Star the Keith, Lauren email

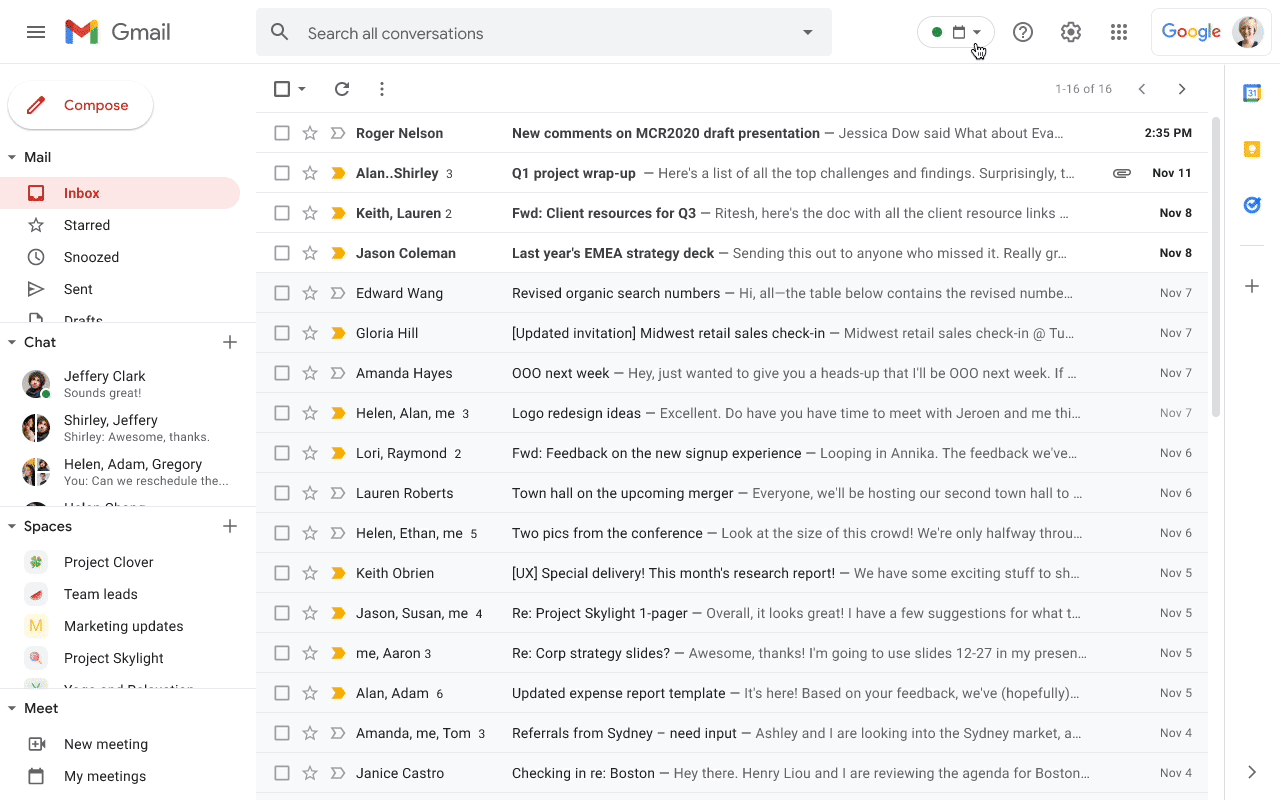pyautogui.click(x=310, y=213)
